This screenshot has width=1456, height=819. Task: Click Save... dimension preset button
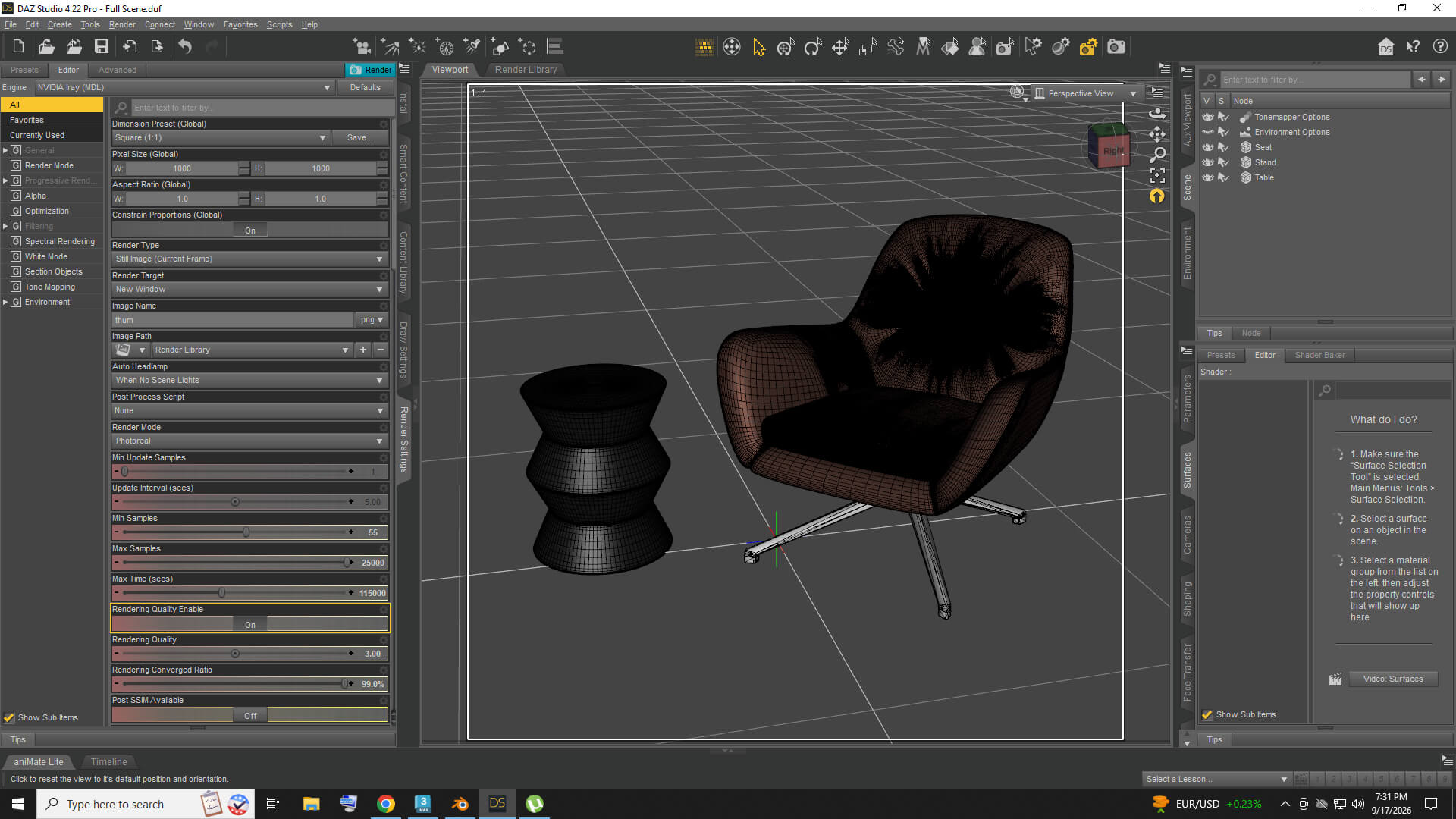coord(360,138)
